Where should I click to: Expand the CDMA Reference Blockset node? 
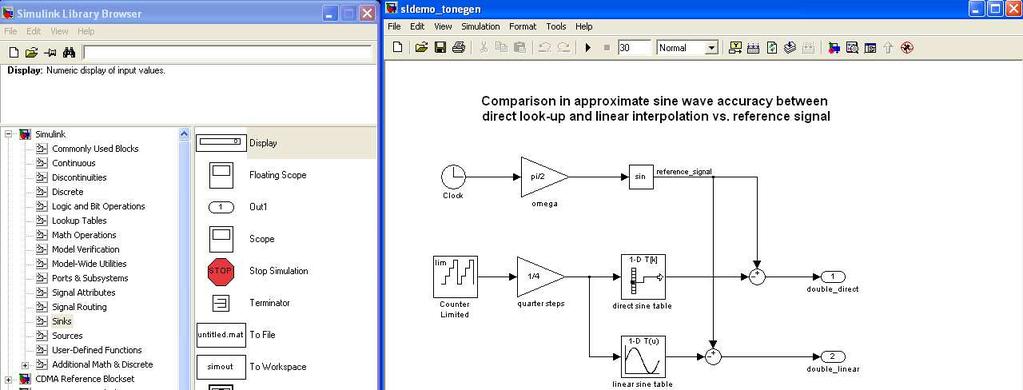(x=8, y=379)
